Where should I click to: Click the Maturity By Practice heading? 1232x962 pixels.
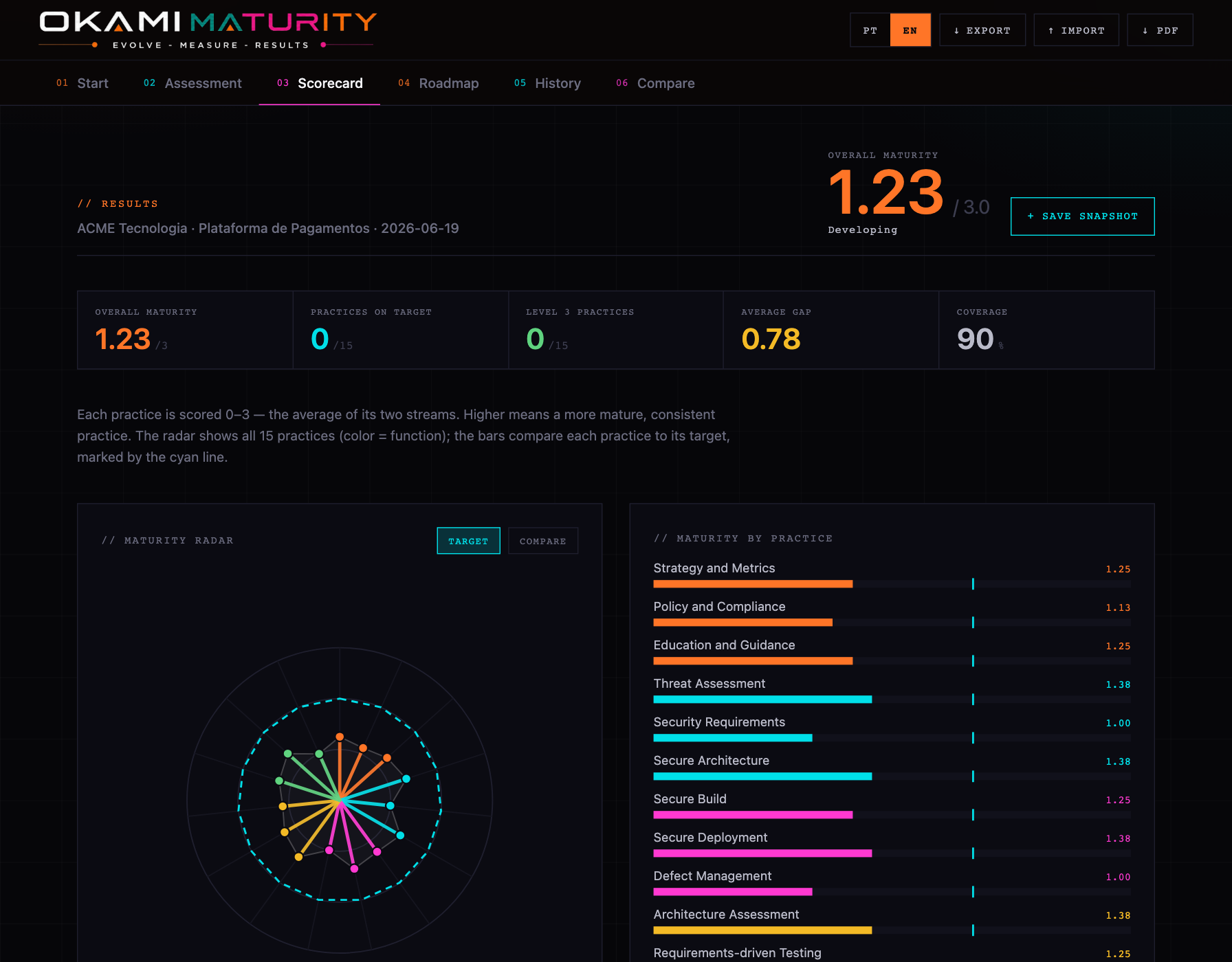743,539
